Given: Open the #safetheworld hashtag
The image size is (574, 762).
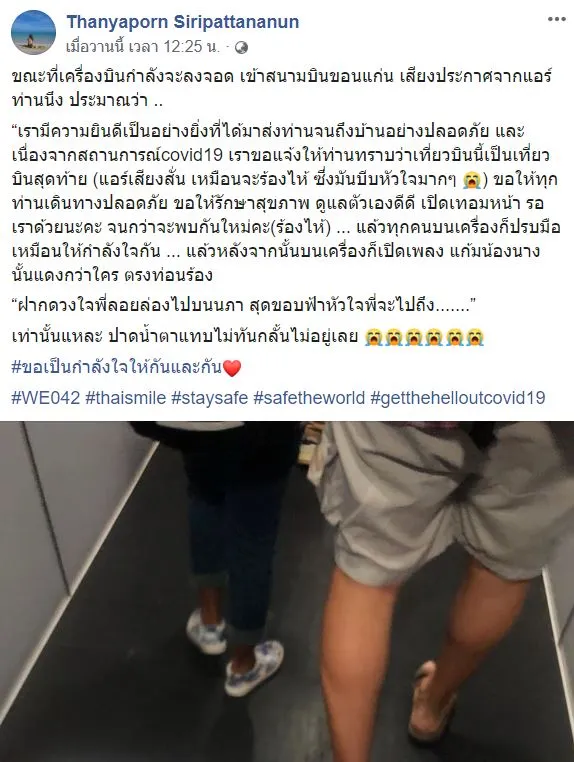Looking at the screenshot, I should [309, 398].
